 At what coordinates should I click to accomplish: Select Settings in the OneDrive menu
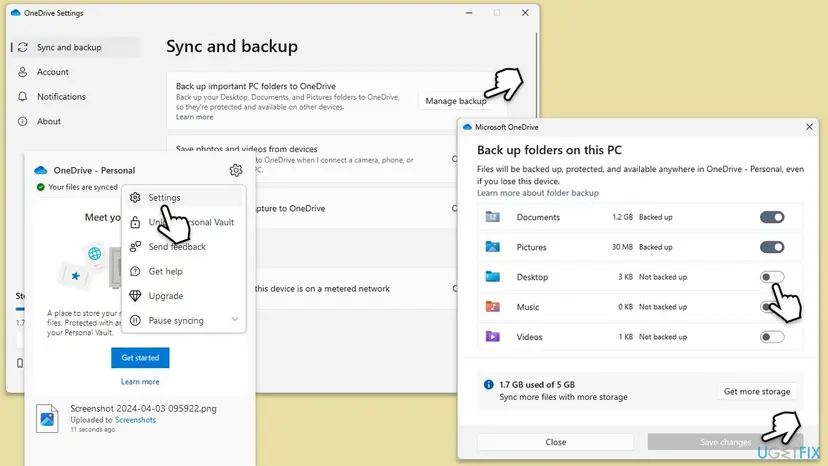pos(184,197)
